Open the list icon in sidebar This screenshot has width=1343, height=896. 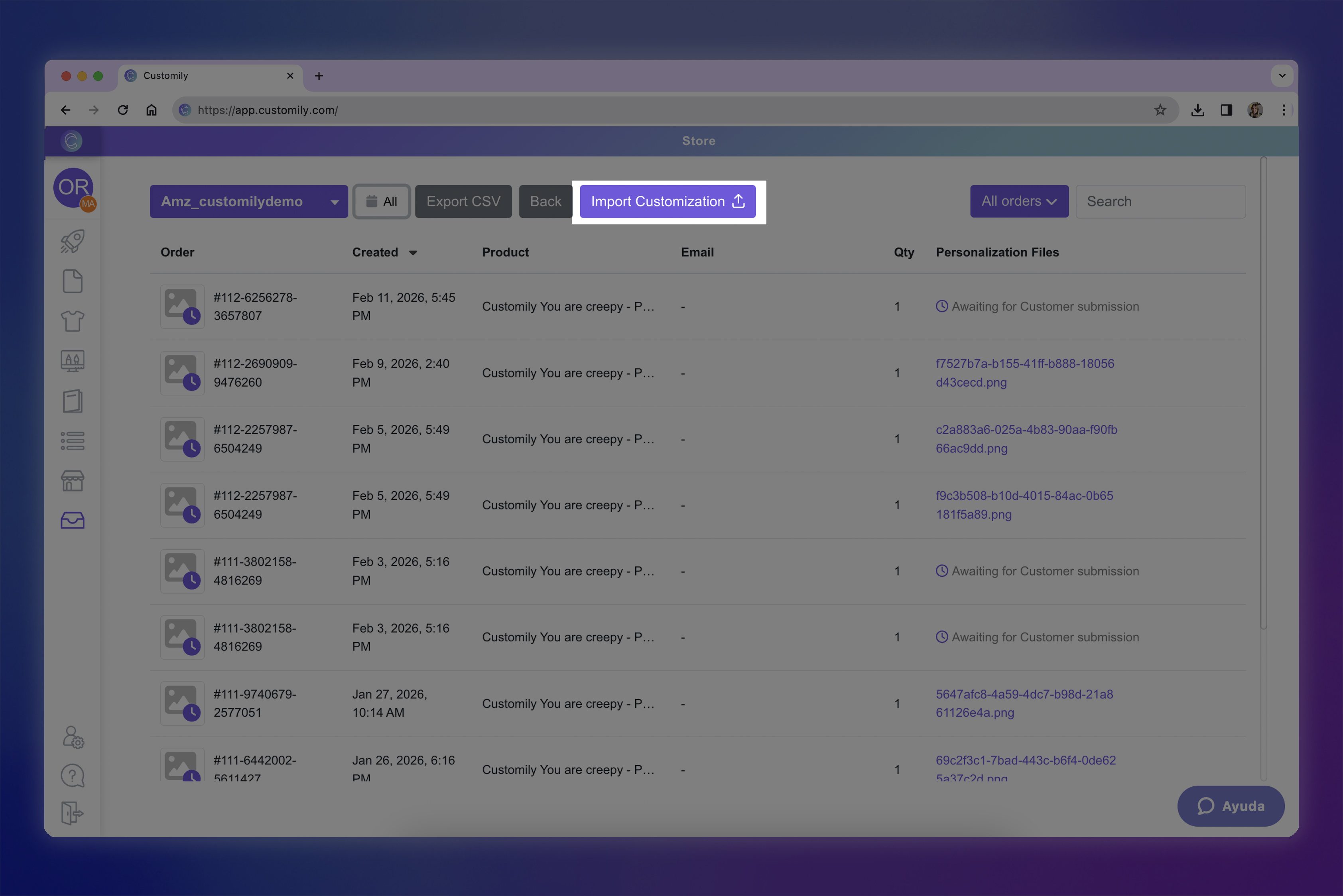[73, 440]
